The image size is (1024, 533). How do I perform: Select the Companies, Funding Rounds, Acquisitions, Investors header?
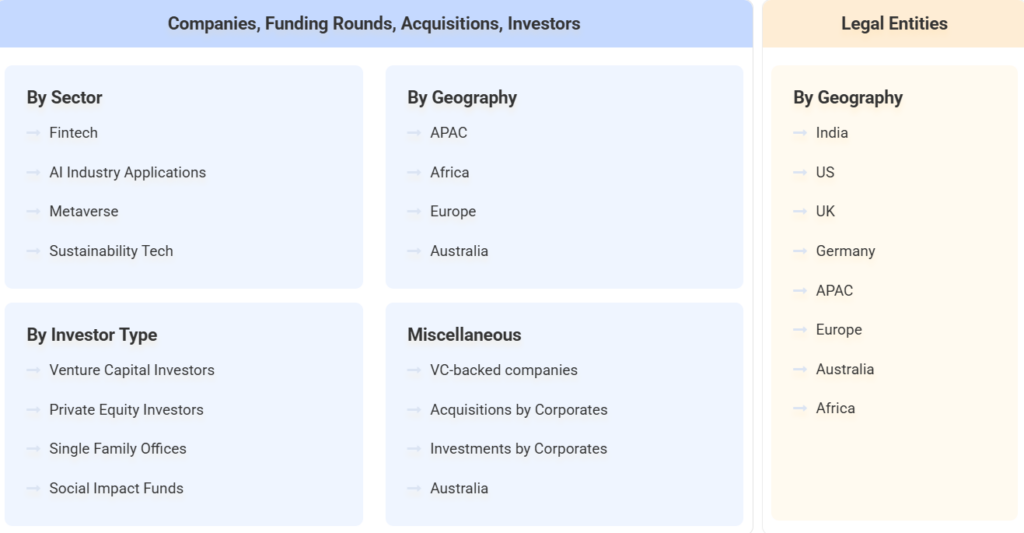point(374,23)
